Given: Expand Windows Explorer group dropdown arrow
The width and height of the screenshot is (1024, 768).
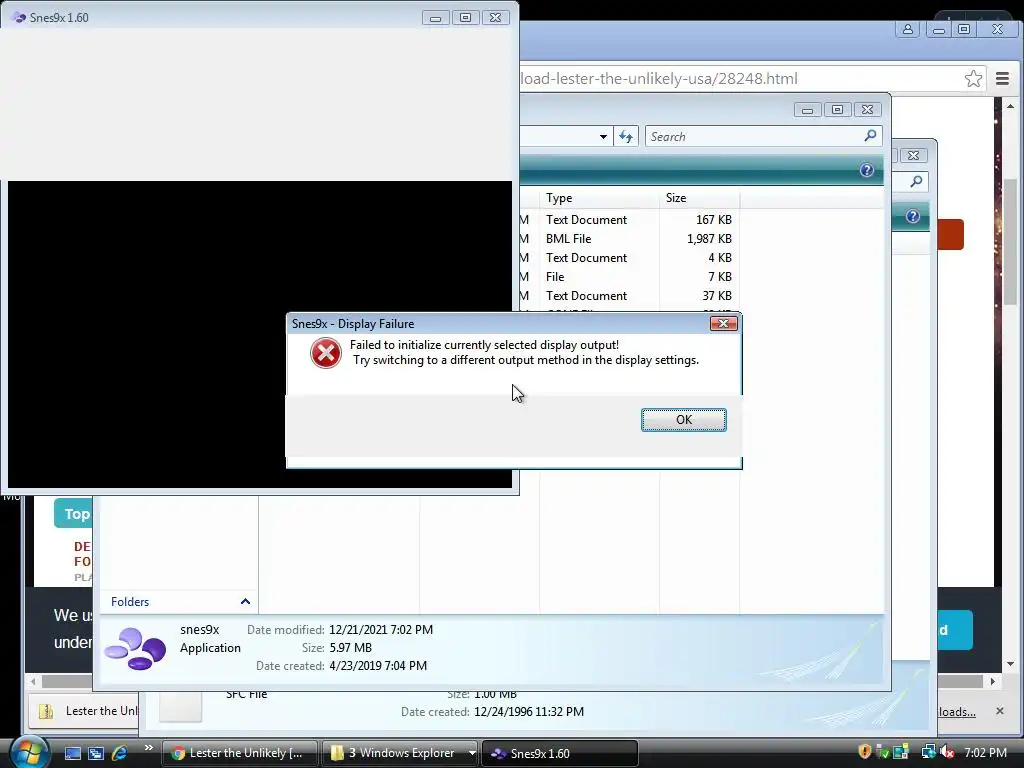Looking at the screenshot, I should click(472, 753).
